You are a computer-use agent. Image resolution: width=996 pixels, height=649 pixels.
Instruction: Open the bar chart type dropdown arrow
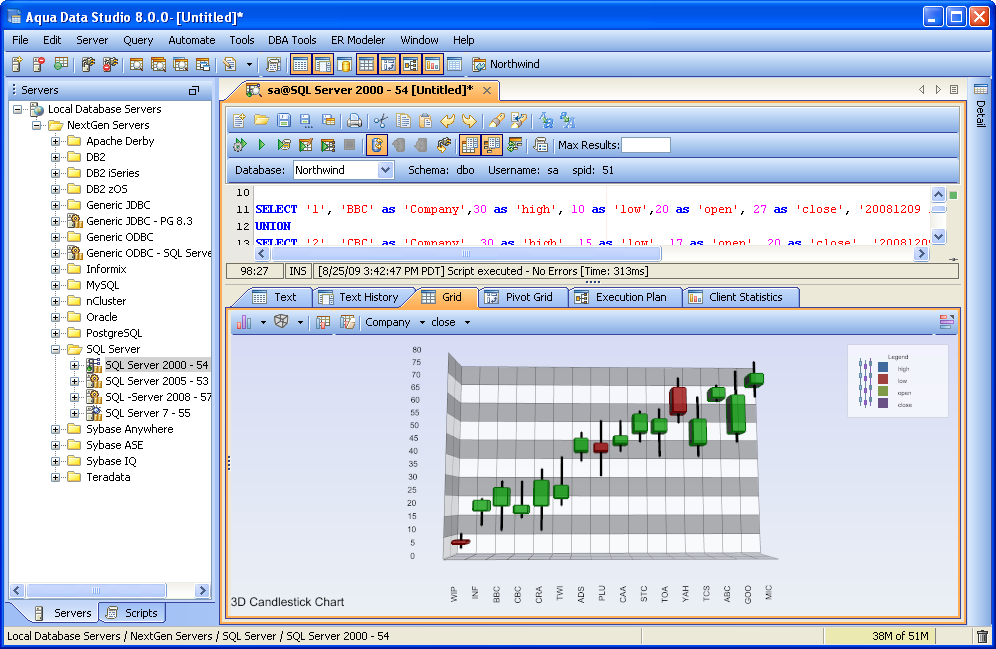pyautogui.click(x=263, y=323)
